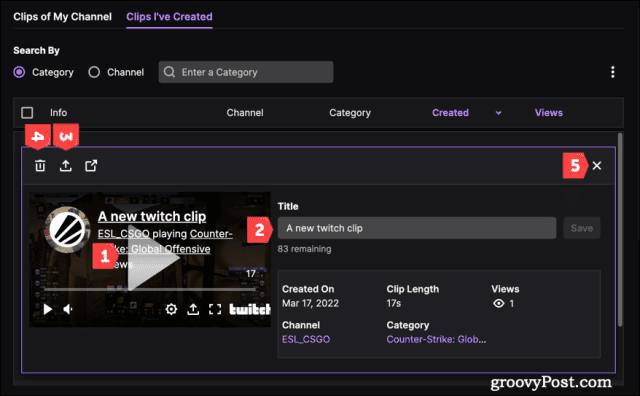Switch to Clips of My Channel tab
The width and height of the screenshot is (640, 396).
click(62, 17)
